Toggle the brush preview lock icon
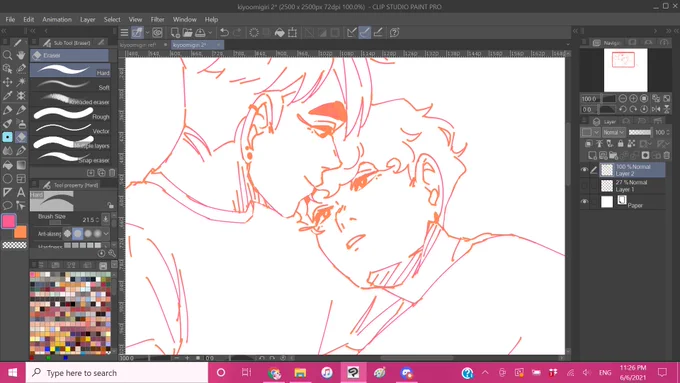 point(110,205)
